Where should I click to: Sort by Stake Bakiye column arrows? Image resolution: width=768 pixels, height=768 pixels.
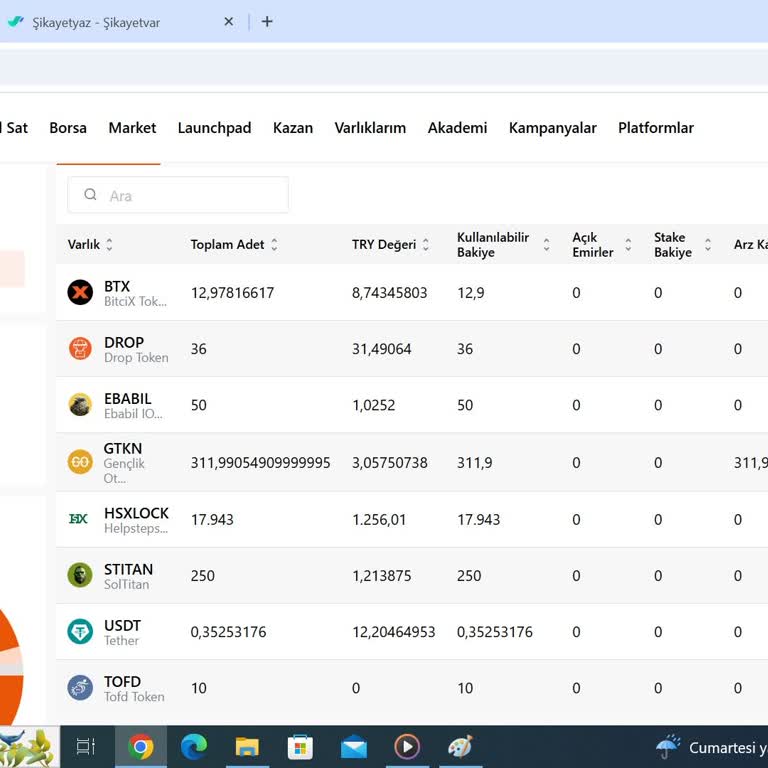pyautogui.click(x=708, y=244)
